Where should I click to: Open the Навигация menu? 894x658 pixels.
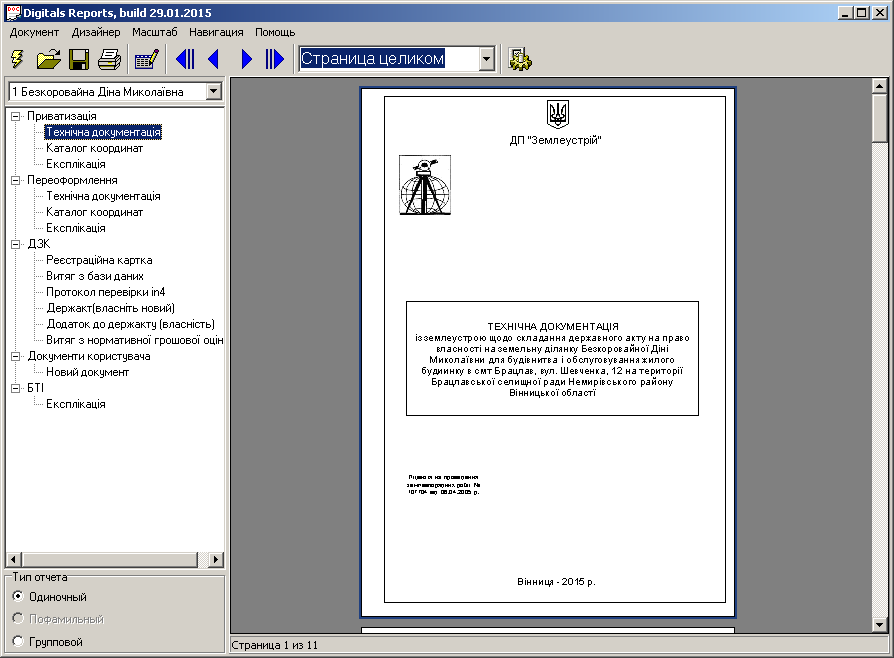216,33
